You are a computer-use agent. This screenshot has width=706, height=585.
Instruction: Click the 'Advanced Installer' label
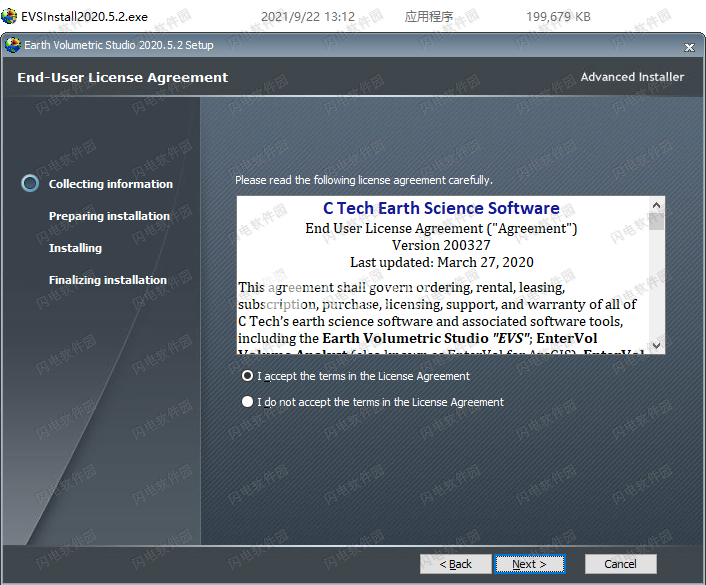pyautogui.click(x=632, y=77)
